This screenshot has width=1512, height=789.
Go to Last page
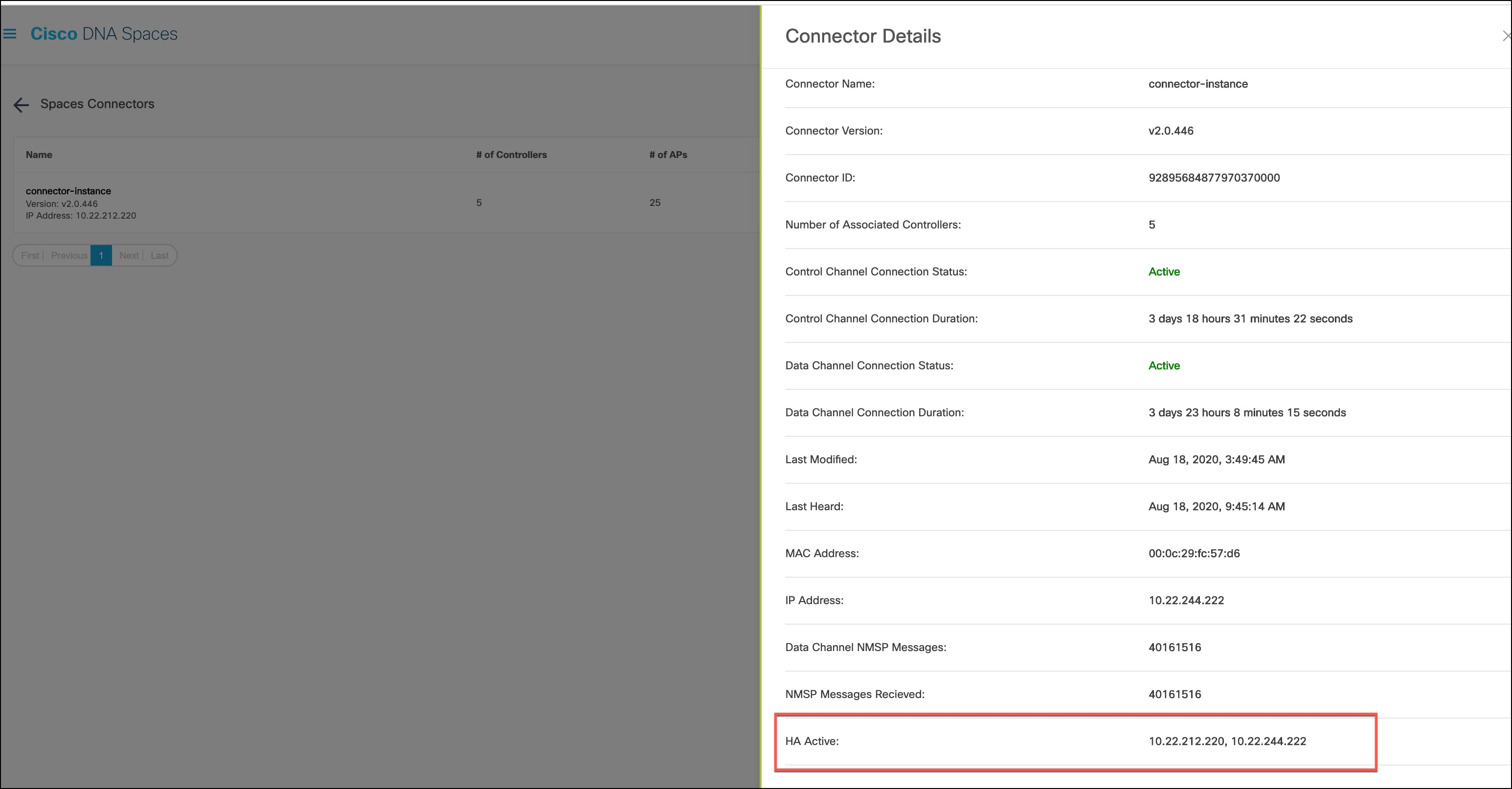pos(159,255)
